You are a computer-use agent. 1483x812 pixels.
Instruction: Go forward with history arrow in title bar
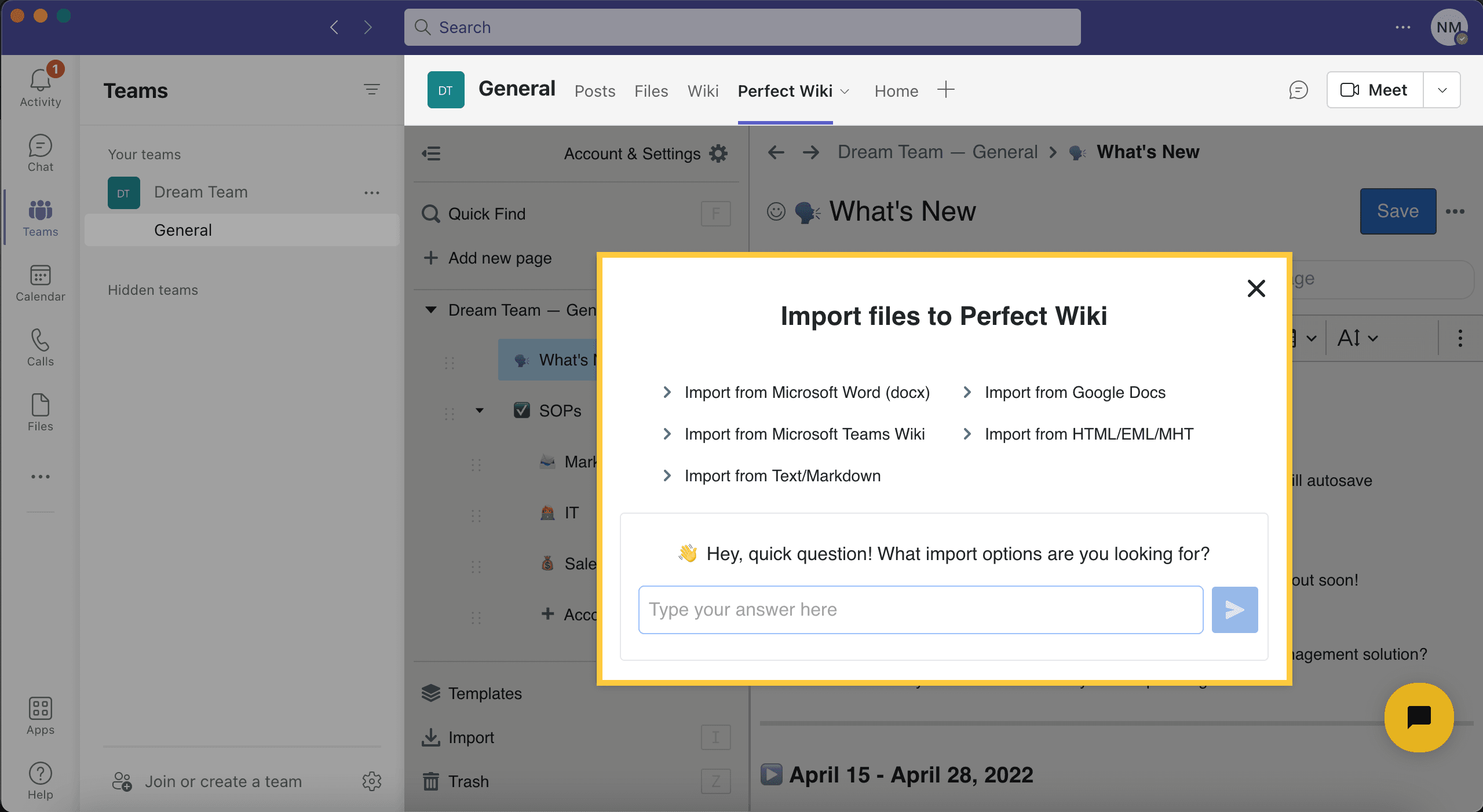(368, 27)
